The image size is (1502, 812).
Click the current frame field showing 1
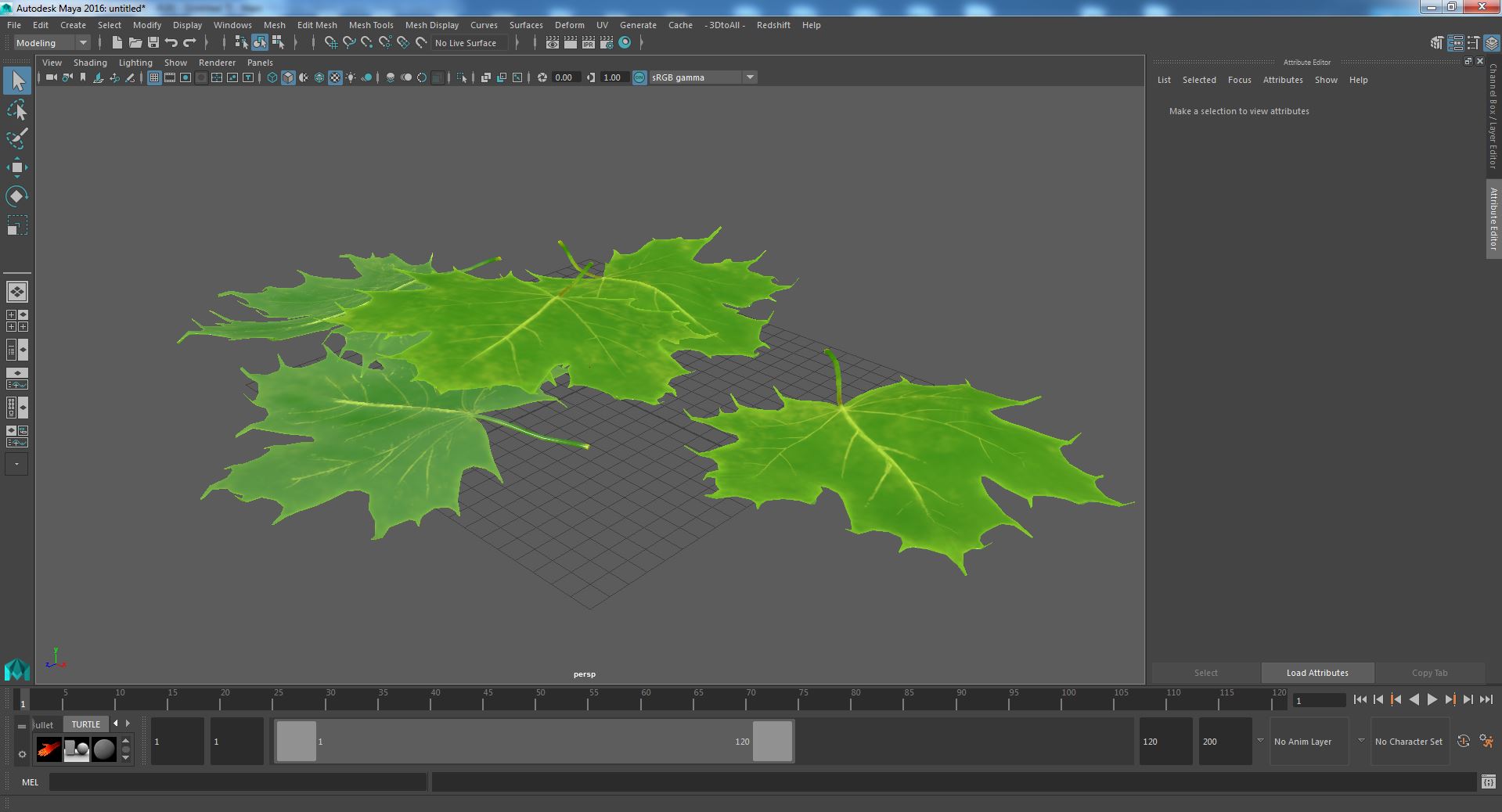(x=1318, y=701)
